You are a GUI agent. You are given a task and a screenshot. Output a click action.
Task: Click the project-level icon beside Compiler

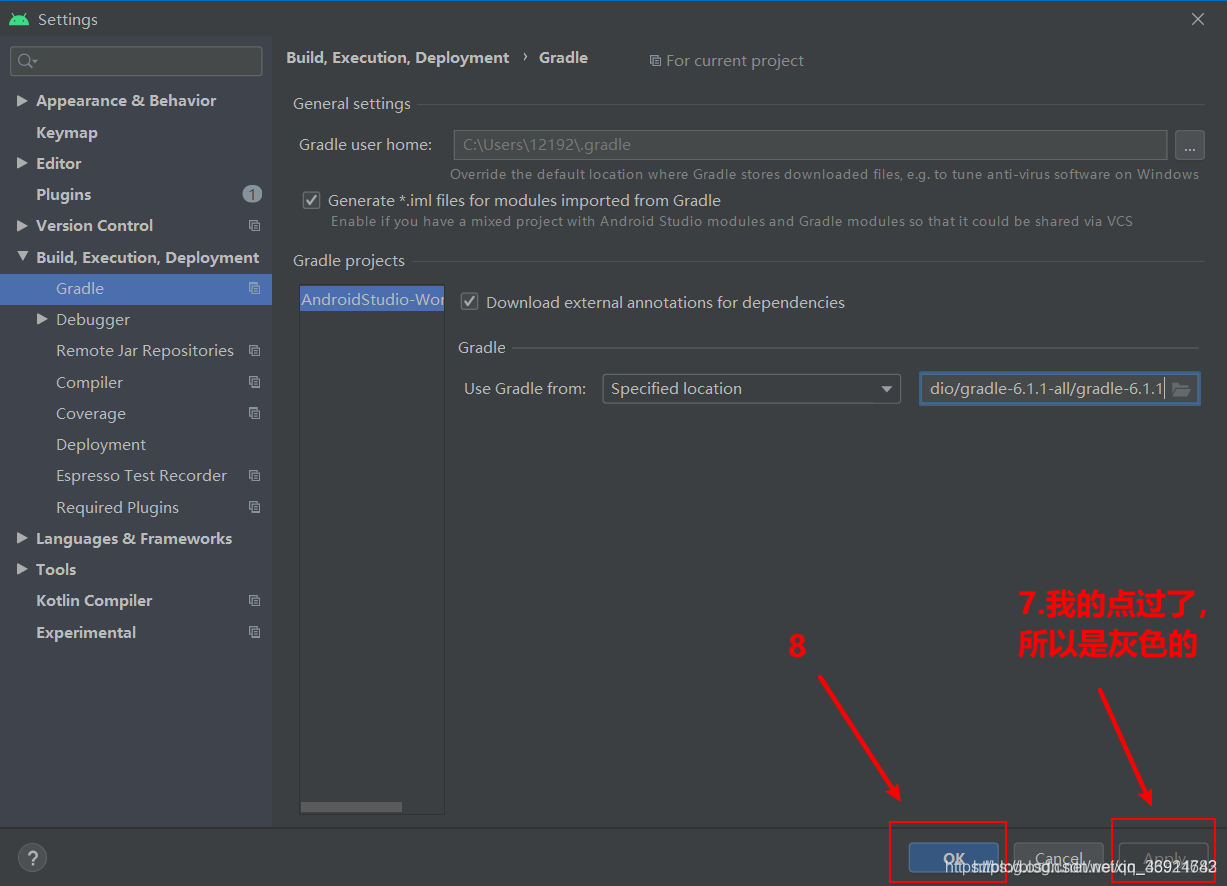254,383
